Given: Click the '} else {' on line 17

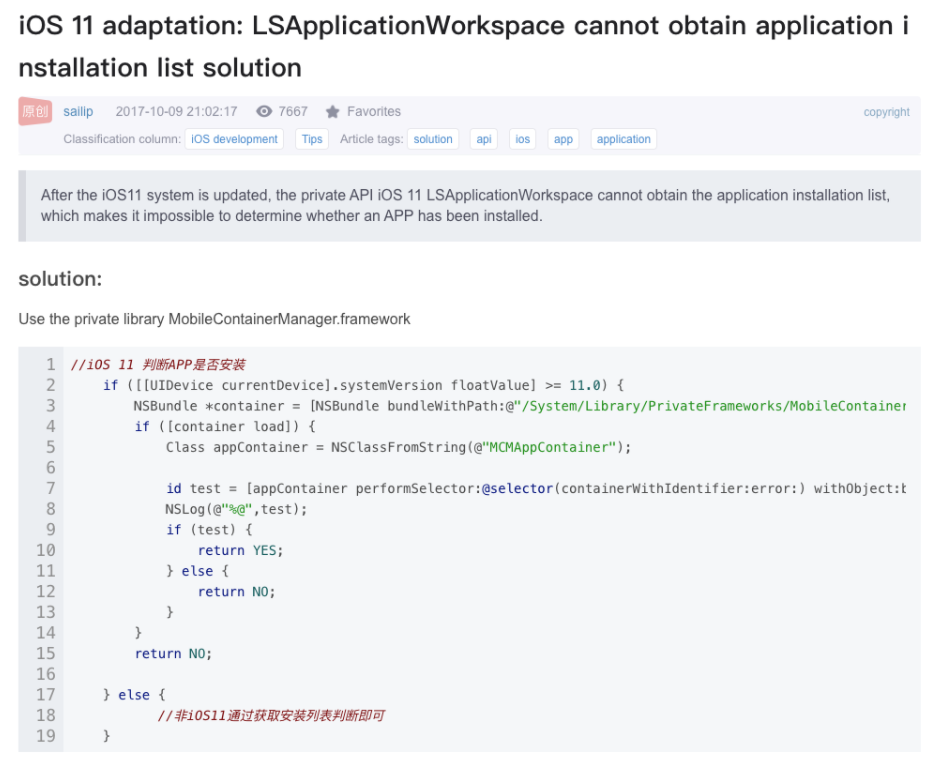Looking at the screenshot, I should coord(134,695).
